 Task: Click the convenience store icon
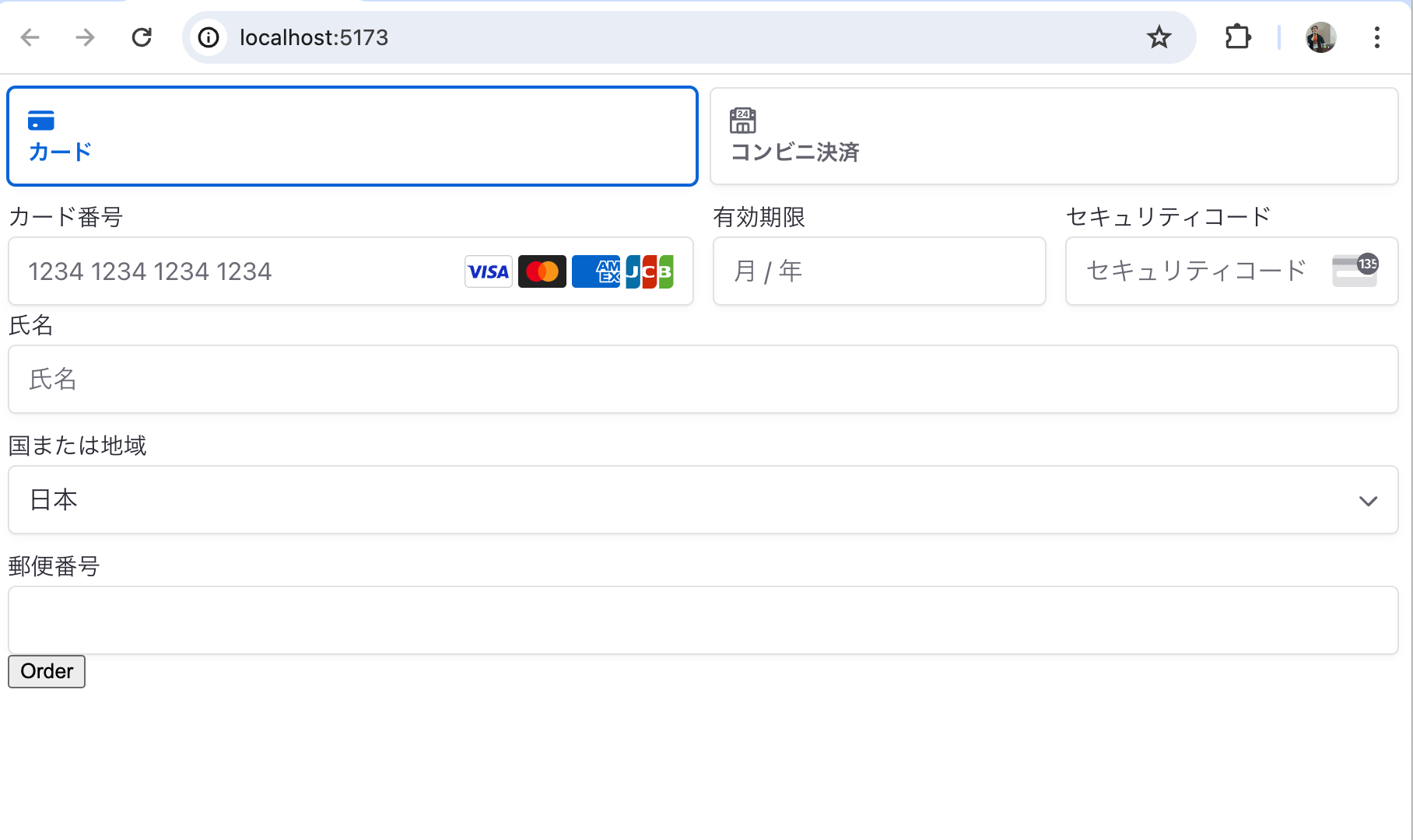click(x=743, y=121)
